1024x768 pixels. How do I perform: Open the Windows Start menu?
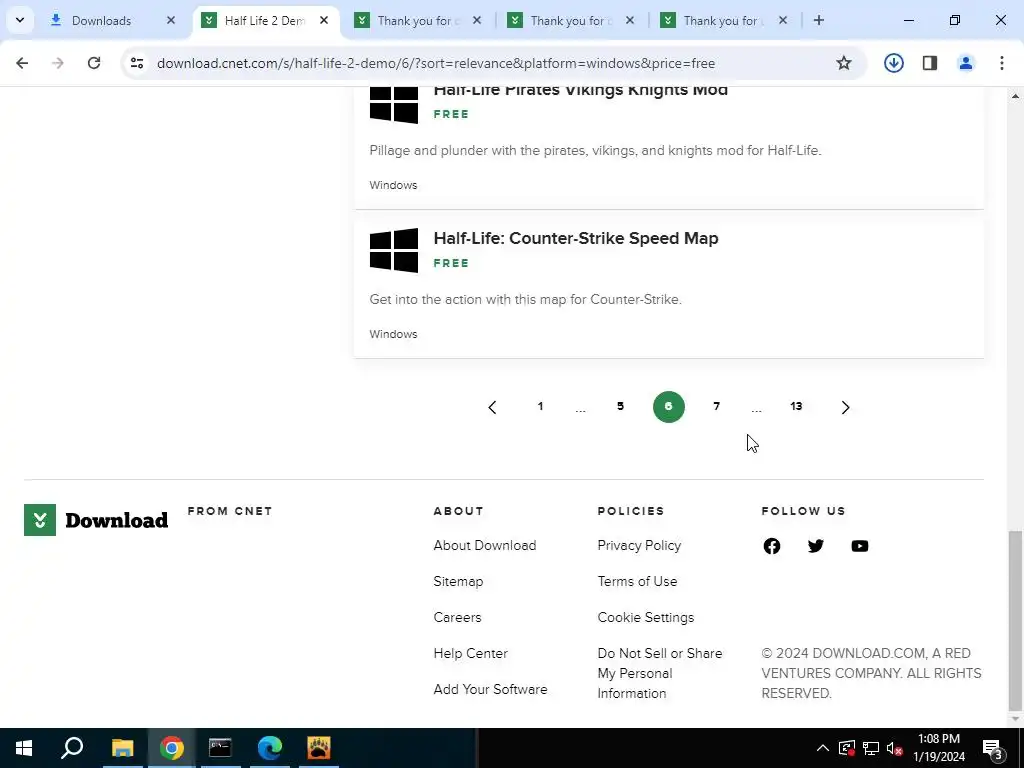24,748
